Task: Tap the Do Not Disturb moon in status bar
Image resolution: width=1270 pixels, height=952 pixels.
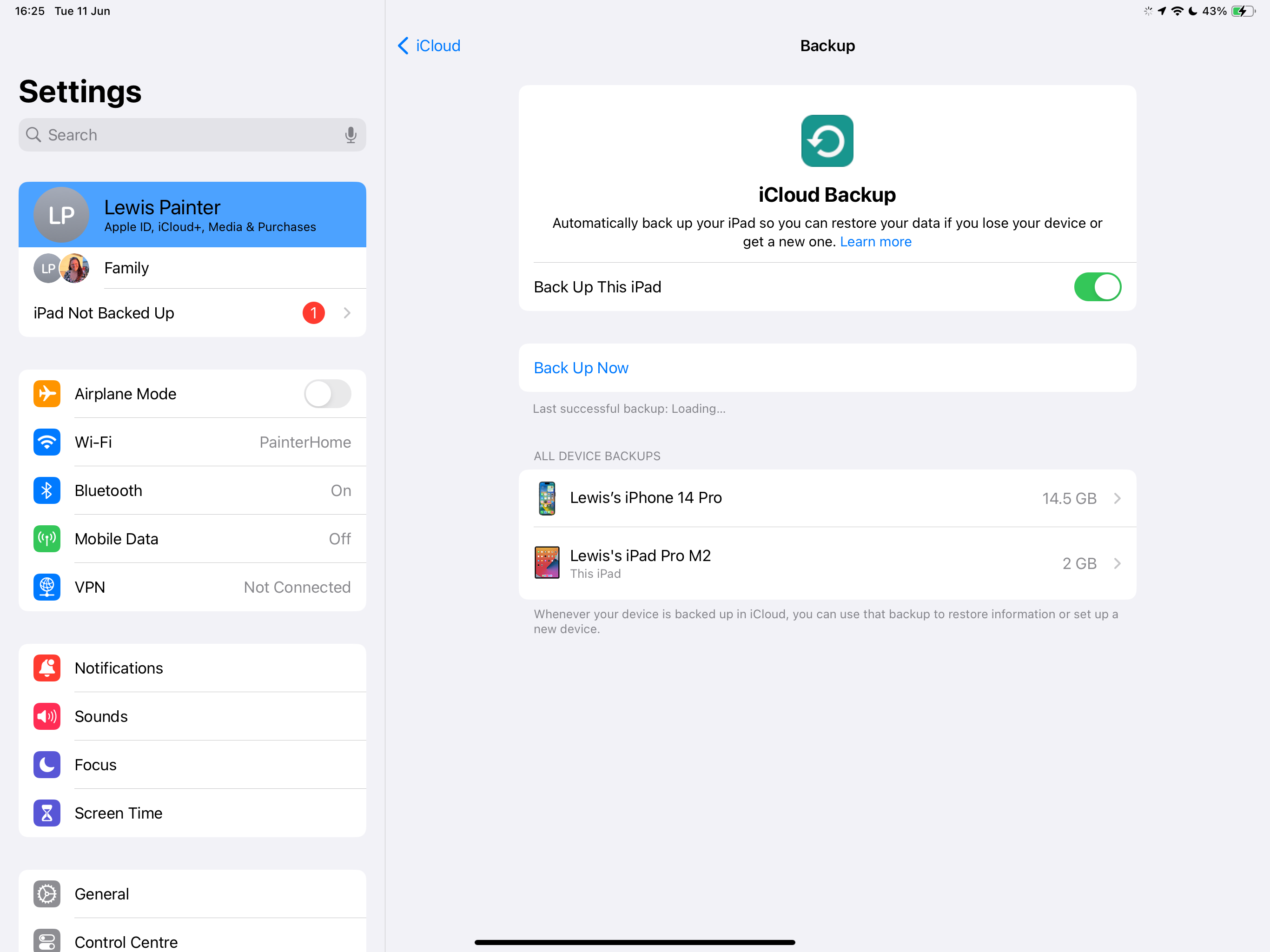Action: click(x=1192, y=11)
